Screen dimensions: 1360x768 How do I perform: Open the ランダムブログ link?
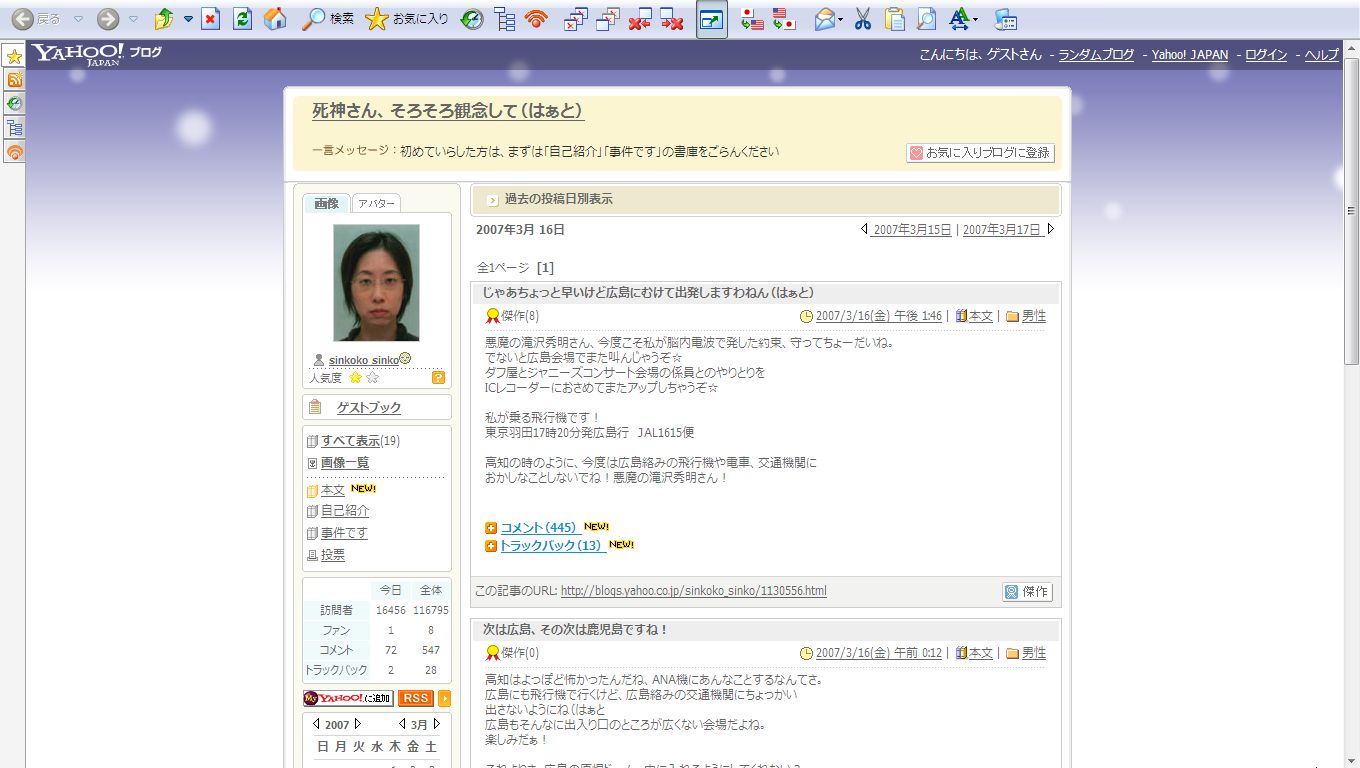coord(1096,55)
